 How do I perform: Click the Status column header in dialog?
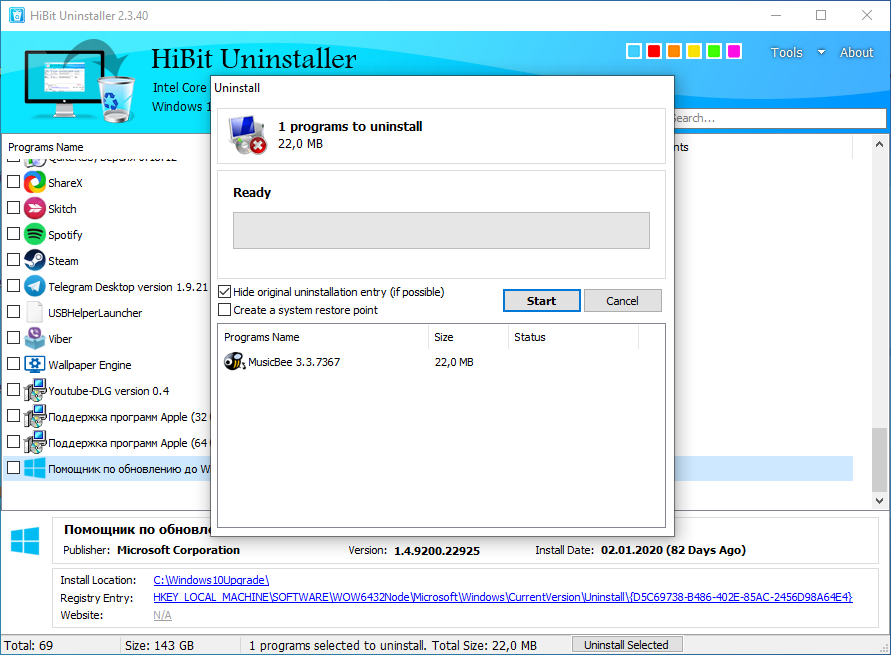530,337
